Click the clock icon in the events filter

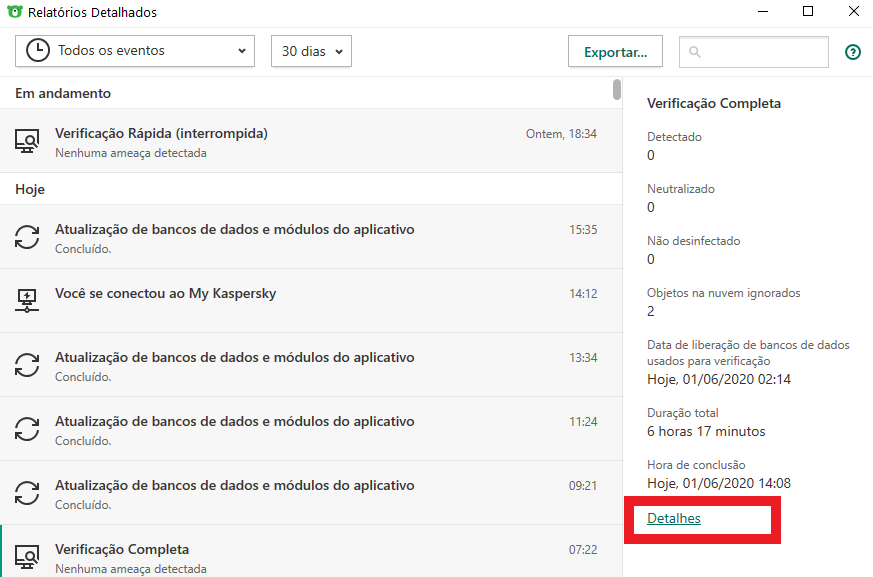[x=38, y=51]
